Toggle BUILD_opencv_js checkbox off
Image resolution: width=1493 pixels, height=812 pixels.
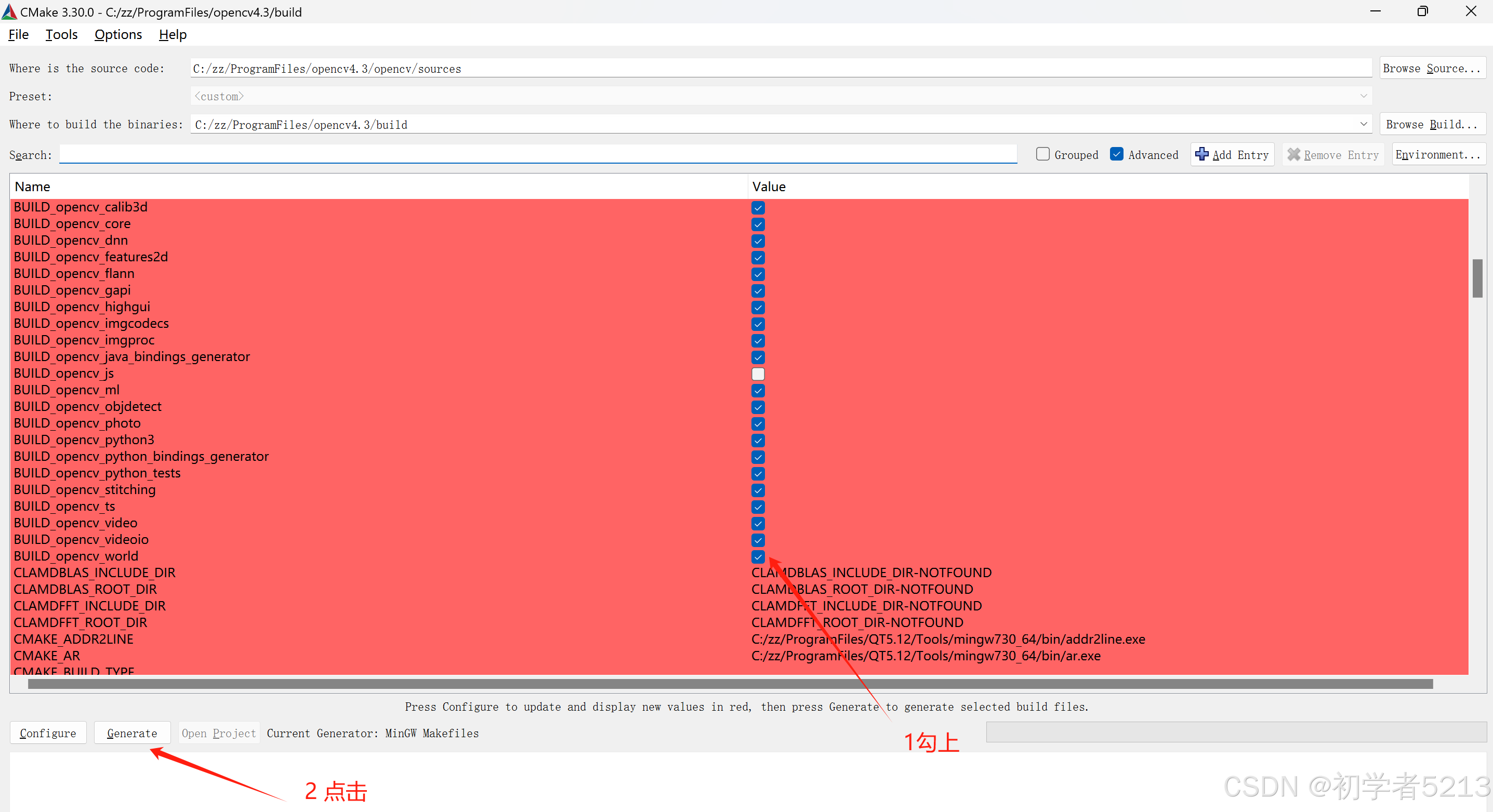coord(757,373)
